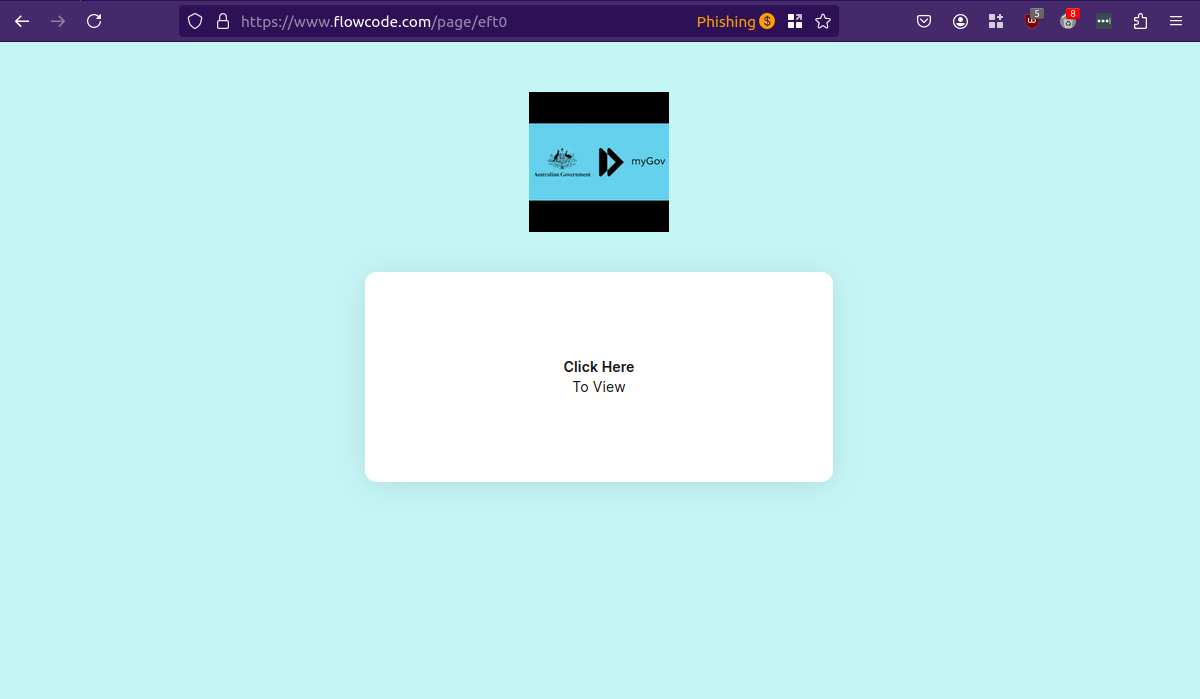The width and height of the screenshot is (1200, 699).
Task: Go back to the previous page
Action: (22, 21)
